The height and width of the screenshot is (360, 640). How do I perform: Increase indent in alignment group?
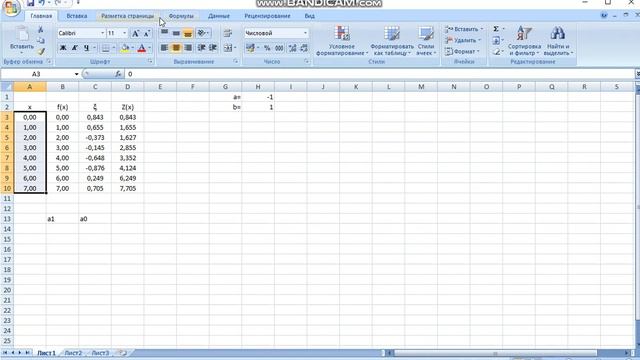point(213,48)
